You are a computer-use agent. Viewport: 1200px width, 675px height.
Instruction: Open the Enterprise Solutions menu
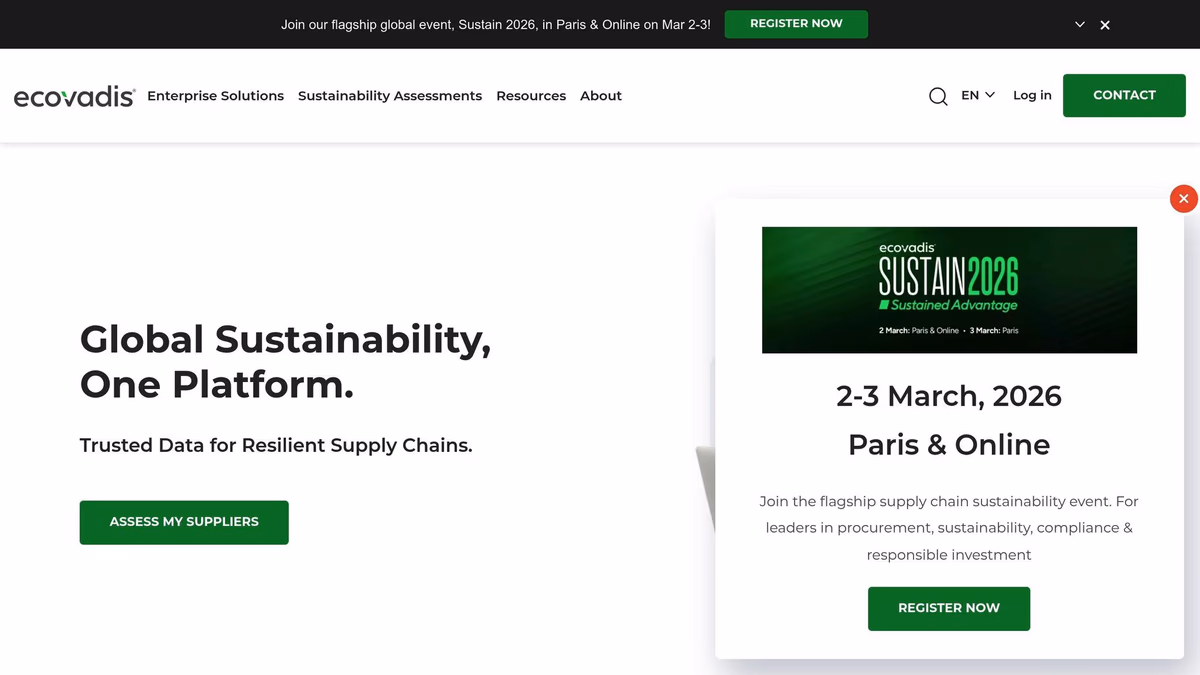tap(215, 96)
